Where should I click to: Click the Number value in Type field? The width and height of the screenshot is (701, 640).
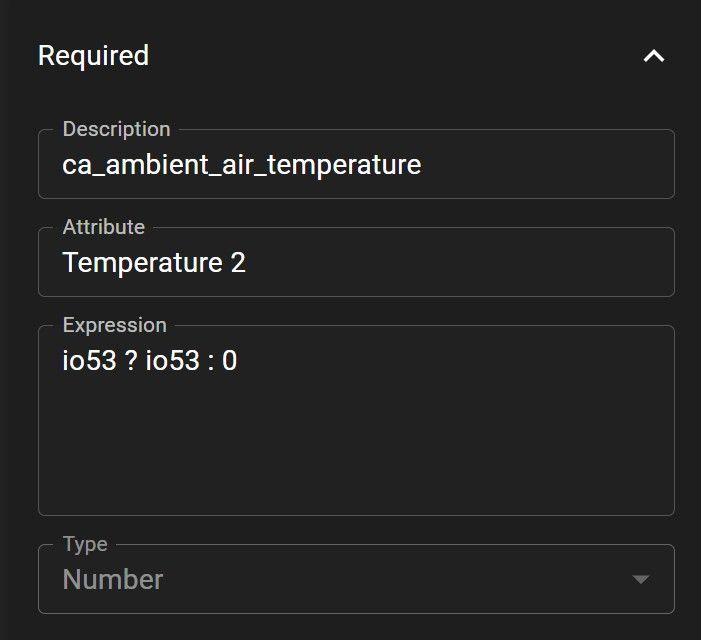[x=113, y=579]
